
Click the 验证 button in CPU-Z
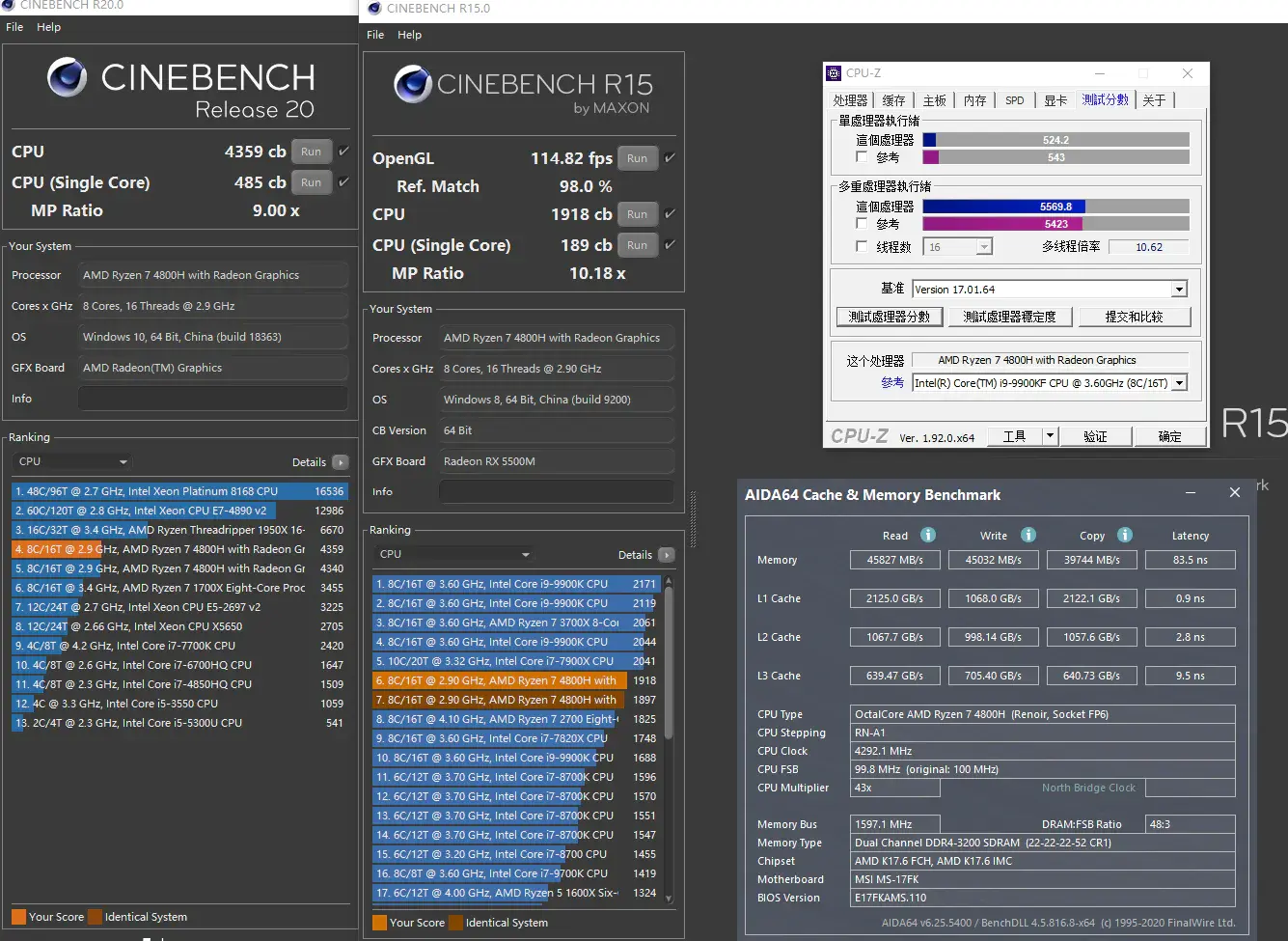point(1095,436)
